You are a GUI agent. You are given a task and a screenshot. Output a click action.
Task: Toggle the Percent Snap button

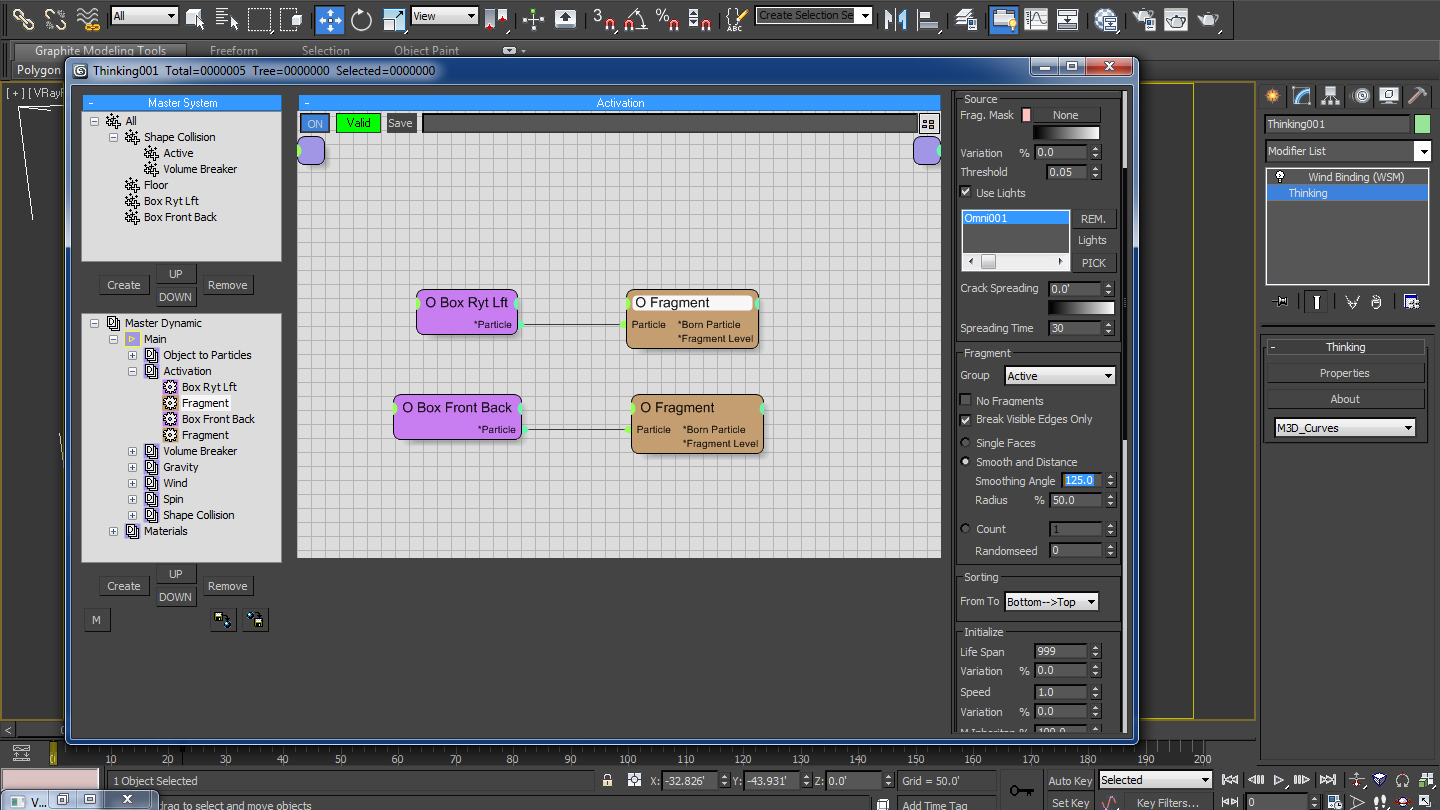667,18
